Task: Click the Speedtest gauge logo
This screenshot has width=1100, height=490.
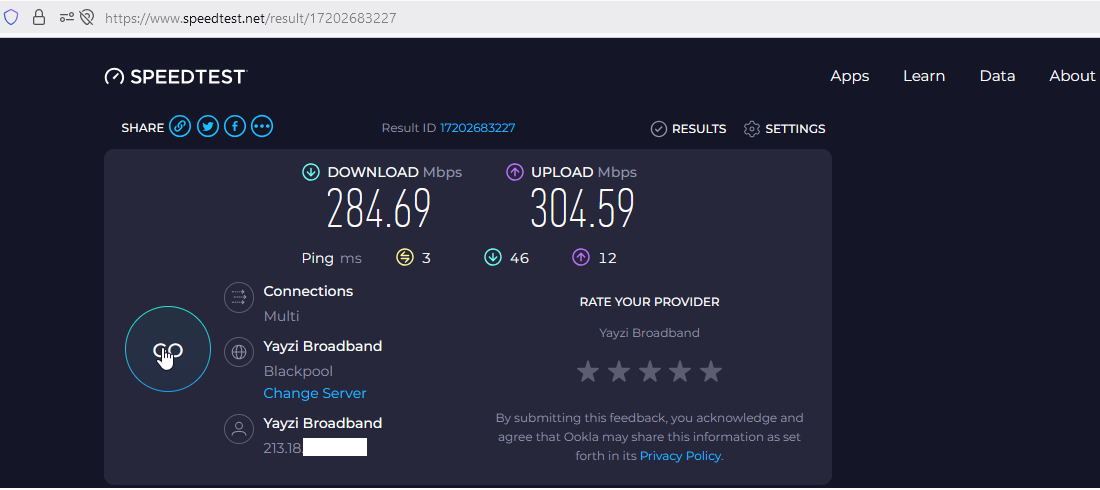Action: coord(114,77)
